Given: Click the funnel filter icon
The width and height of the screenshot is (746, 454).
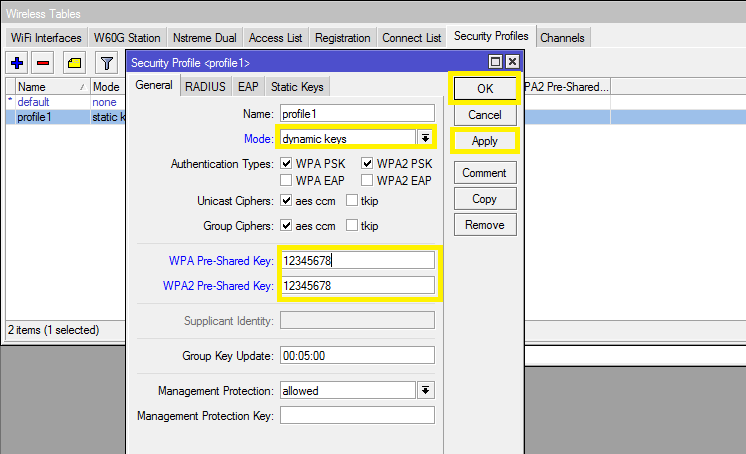Looking at the screenshot, I should pos(105,63).
